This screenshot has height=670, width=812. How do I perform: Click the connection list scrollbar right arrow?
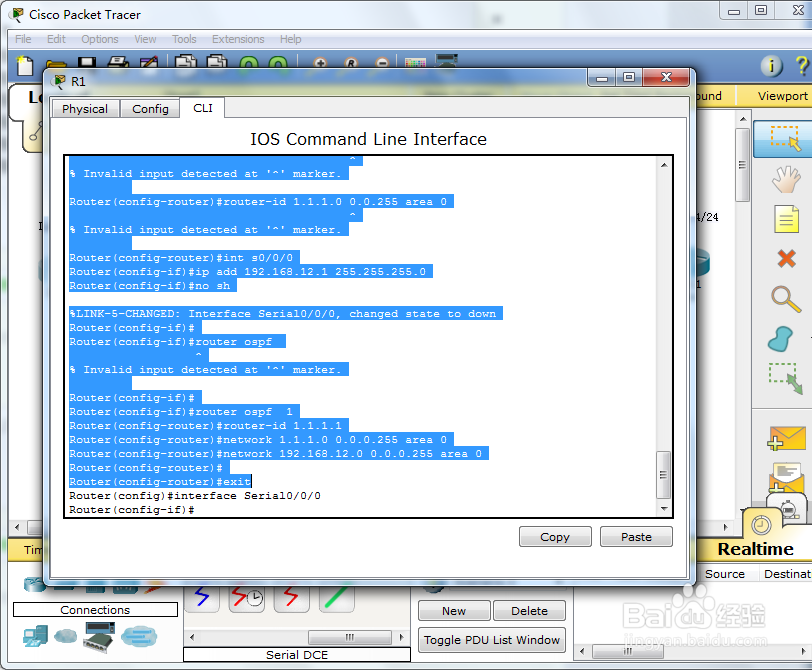[402, 637]
